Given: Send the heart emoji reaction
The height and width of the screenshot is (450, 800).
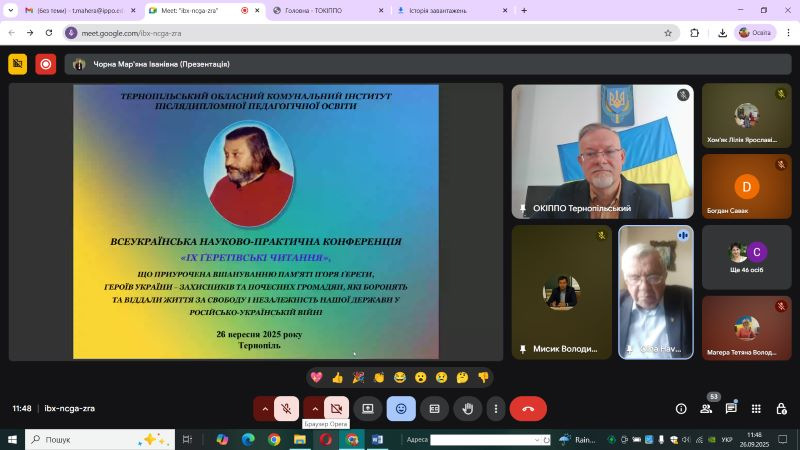Looking at the screenshot, I should pos(316,377).
